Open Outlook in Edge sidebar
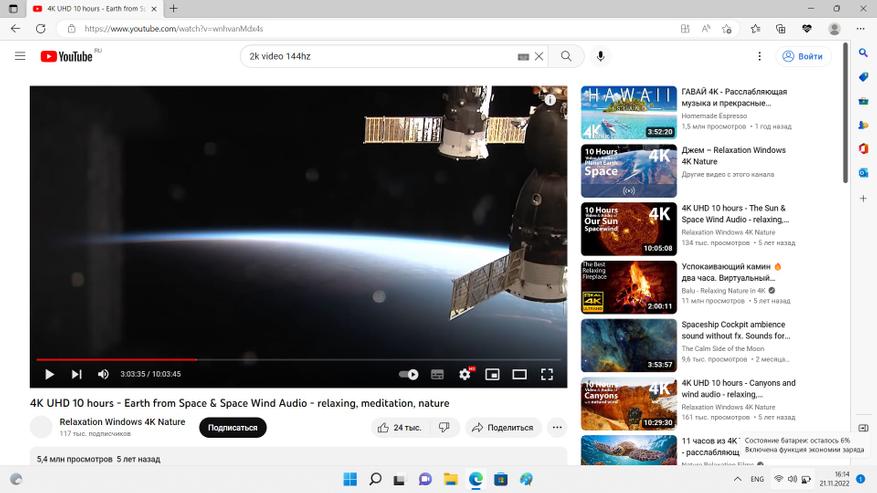 click(864, 173)
